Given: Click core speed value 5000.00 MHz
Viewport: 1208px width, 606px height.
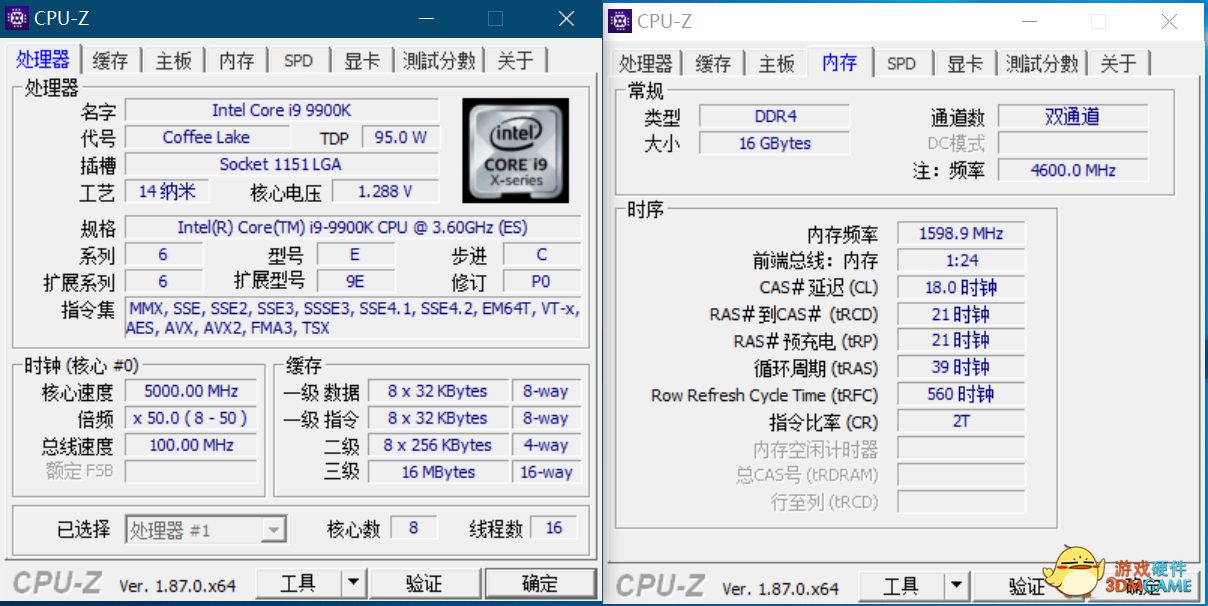Looking at the screenshot, I should 189,391.
